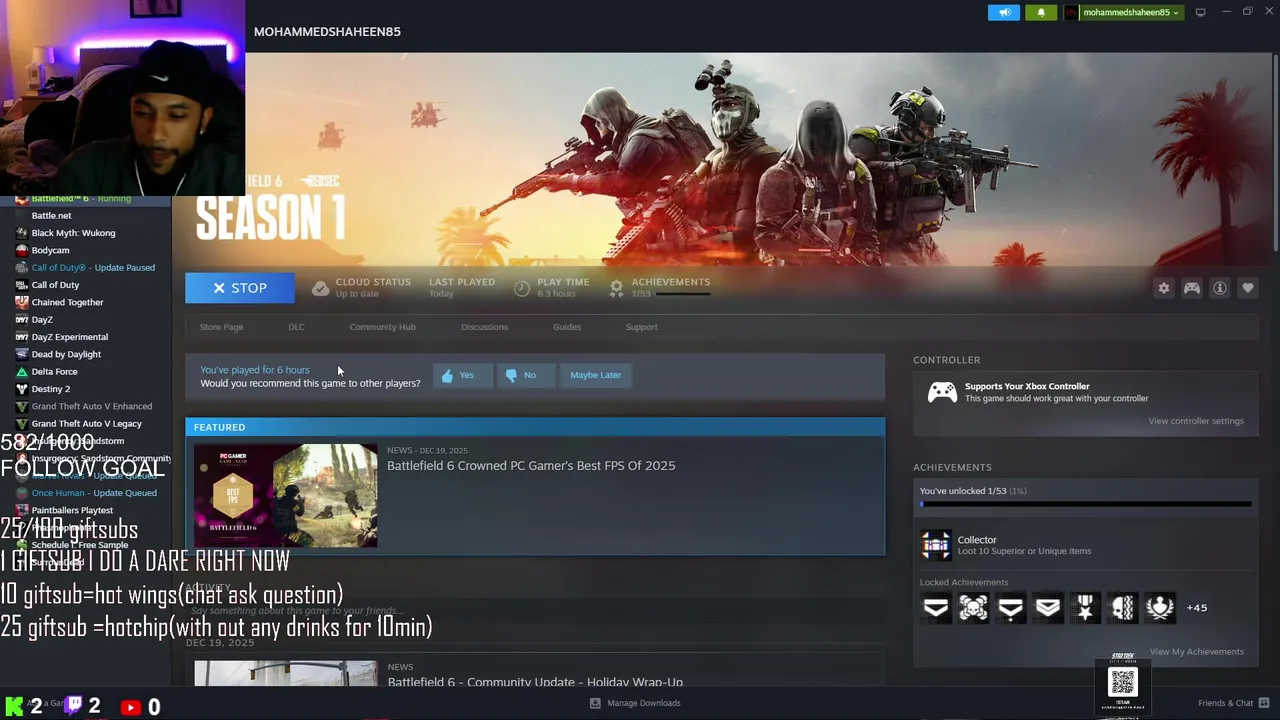Click the 'Say something about this game' field
The height and width of the screenshot is (720, 1280).
(535, 611)
